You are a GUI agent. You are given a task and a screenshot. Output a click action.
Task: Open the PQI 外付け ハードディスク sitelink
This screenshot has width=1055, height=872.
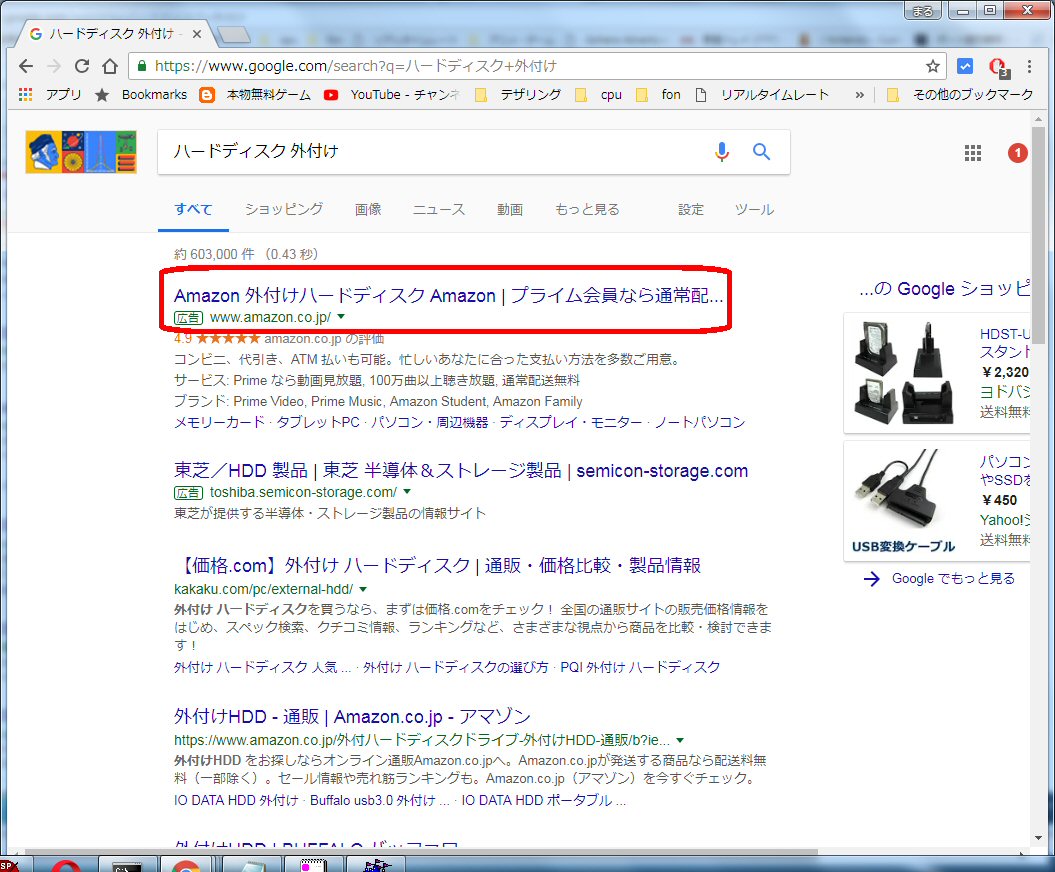640,667
